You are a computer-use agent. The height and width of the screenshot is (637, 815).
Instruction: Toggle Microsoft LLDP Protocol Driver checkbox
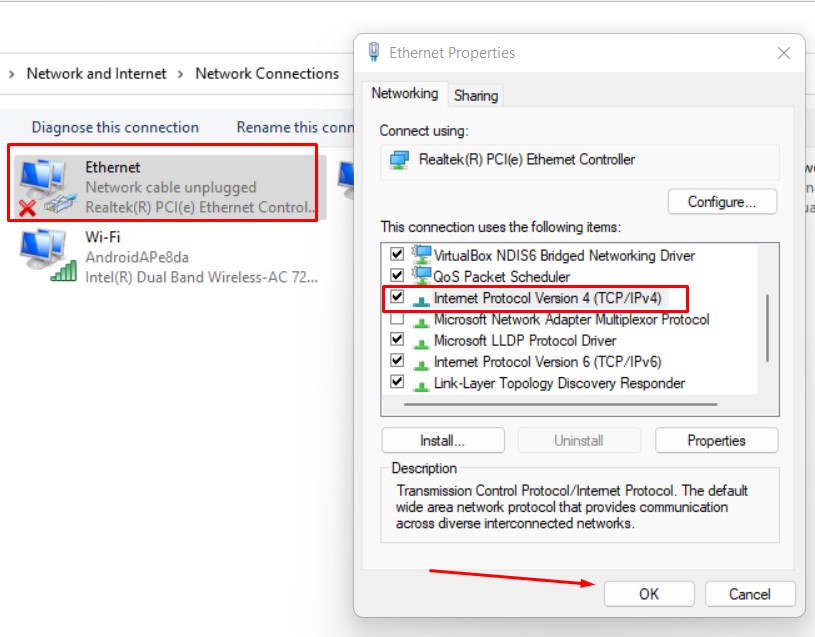pyautogui.click(x=397, y=339)
